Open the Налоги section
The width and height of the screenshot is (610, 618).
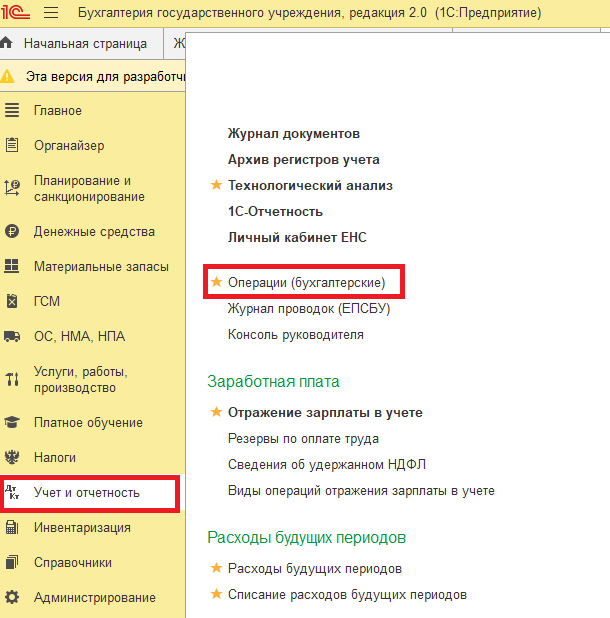tap(55, 458)
